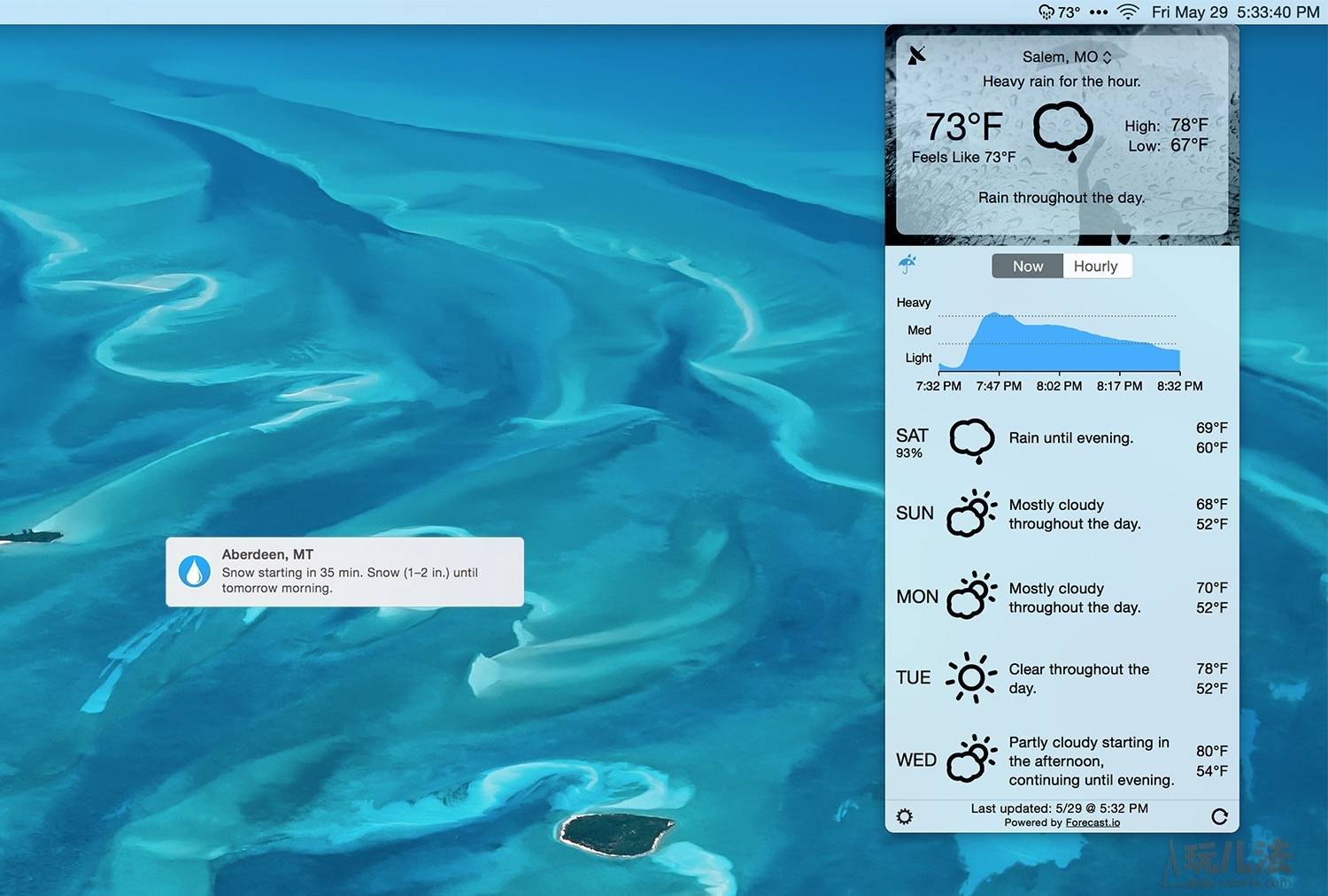Refresh weather with the reload icon
The width and height of the screenshot is (1328, 896).
[1219, 816]
